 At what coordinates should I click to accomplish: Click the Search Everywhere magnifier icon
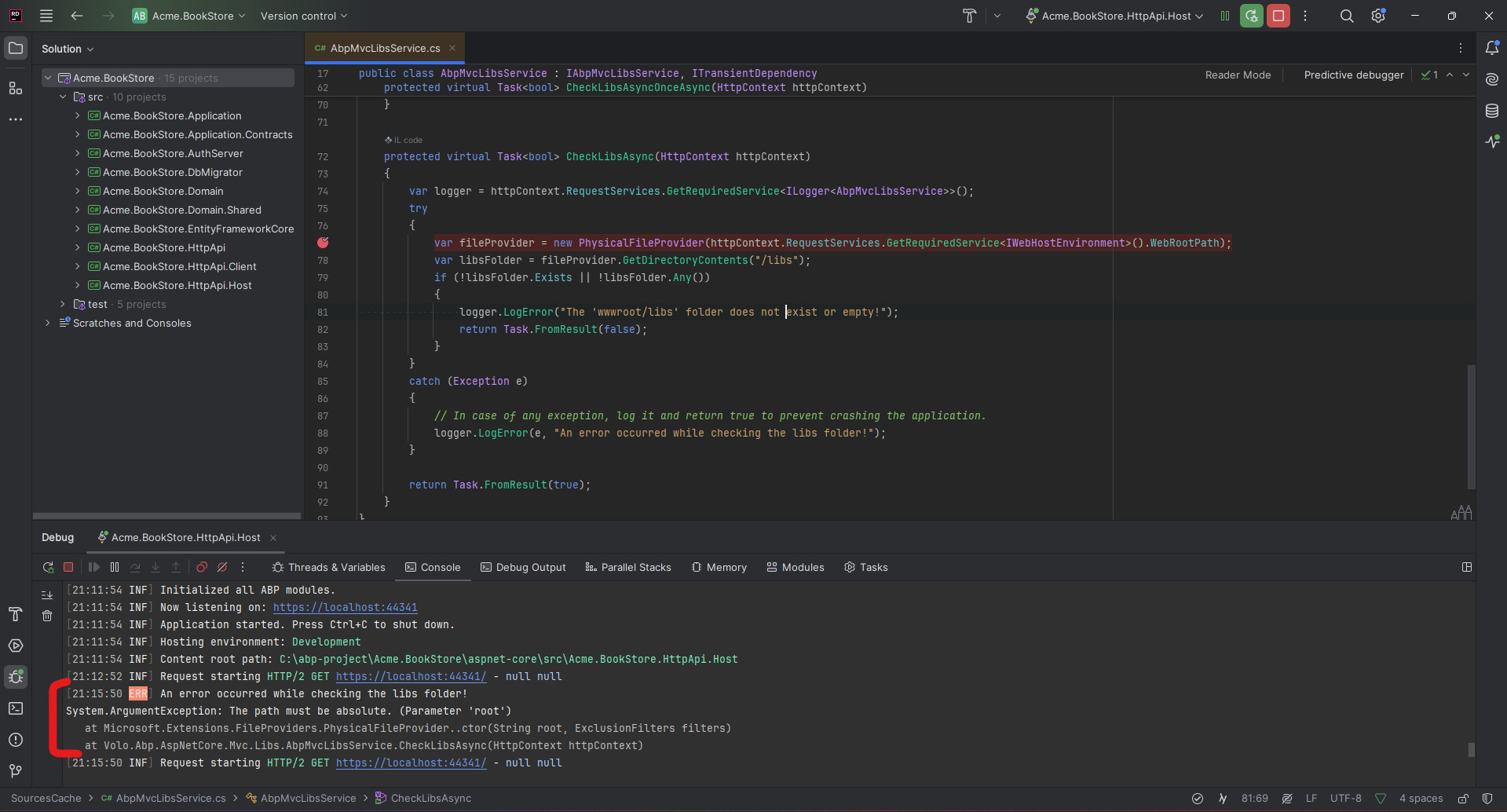point(1346,16)
